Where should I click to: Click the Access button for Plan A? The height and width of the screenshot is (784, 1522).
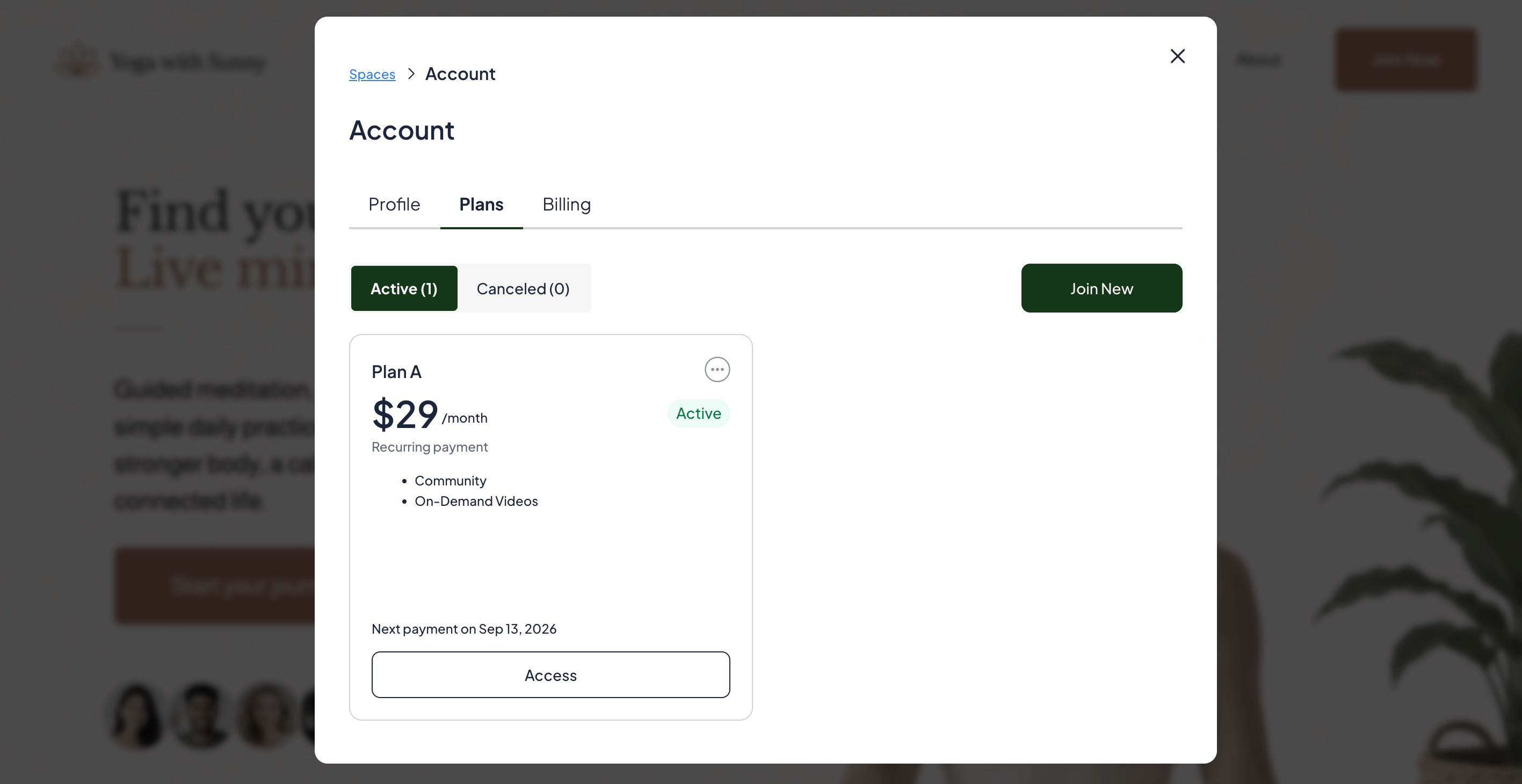tap(550, 674)
